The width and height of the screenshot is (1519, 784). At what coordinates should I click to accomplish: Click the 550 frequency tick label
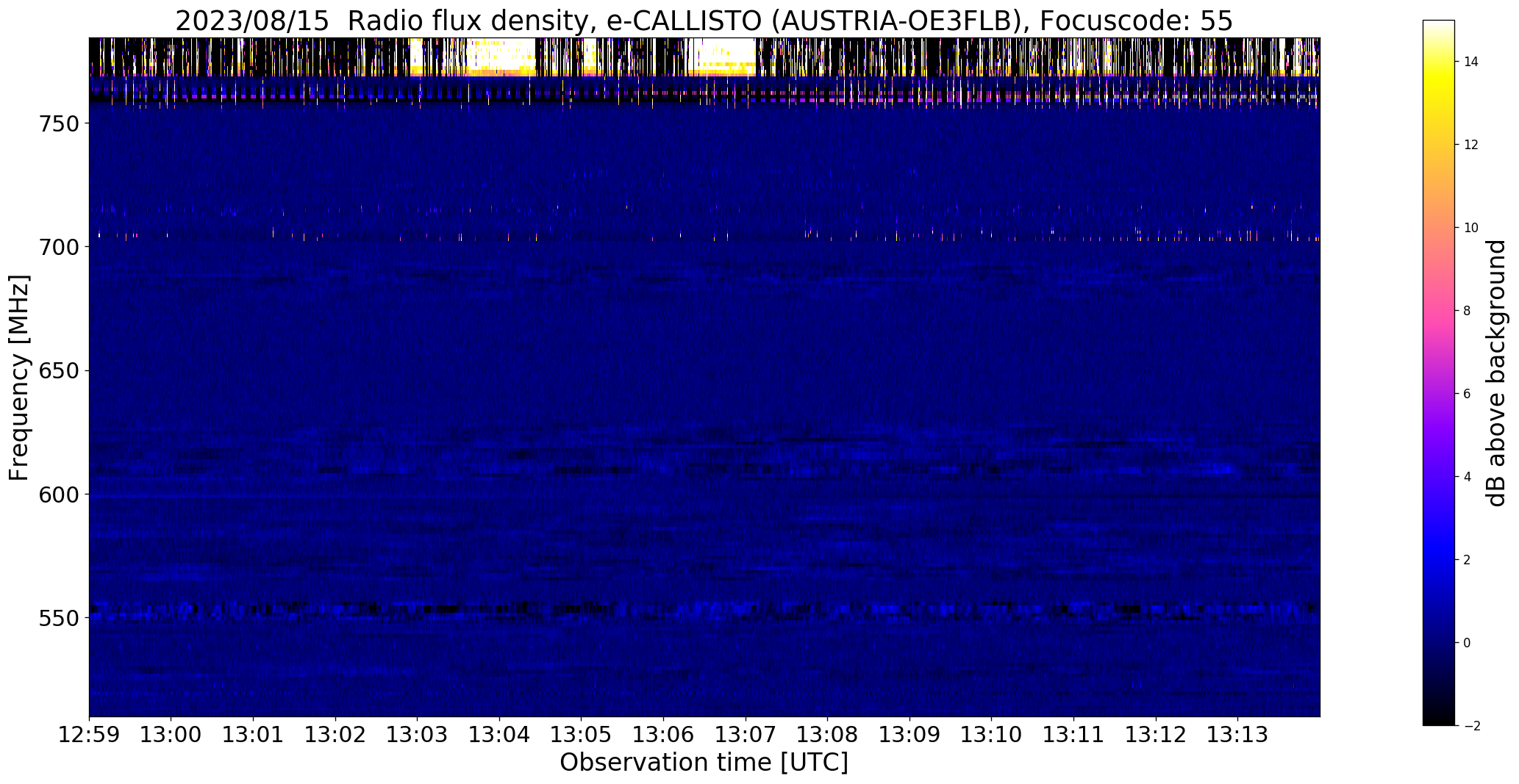[58, 618]
